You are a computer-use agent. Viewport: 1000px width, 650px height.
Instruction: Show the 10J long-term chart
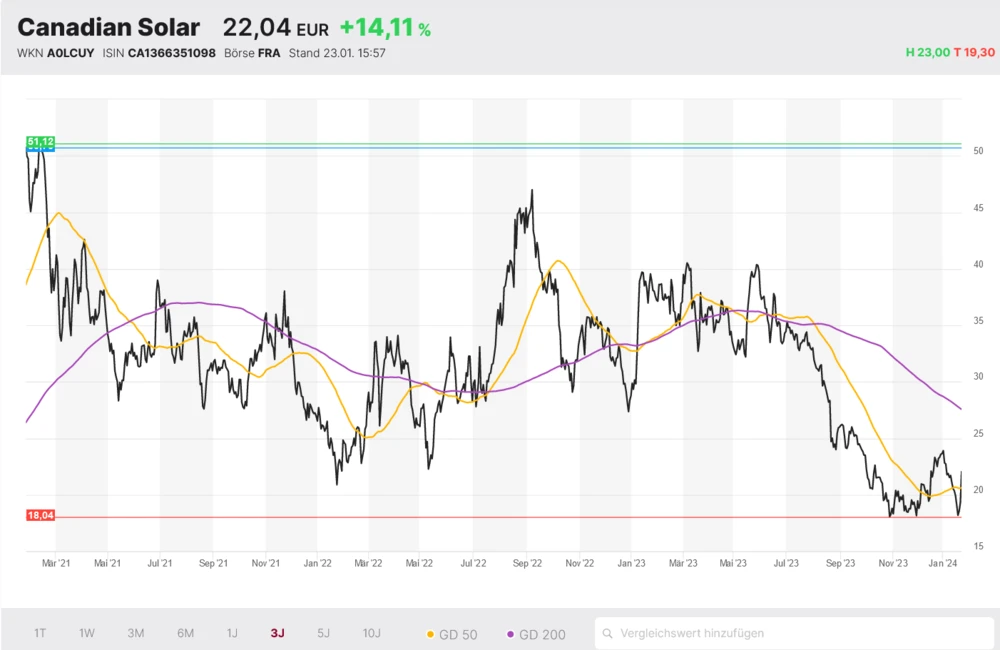coord(371,633)
